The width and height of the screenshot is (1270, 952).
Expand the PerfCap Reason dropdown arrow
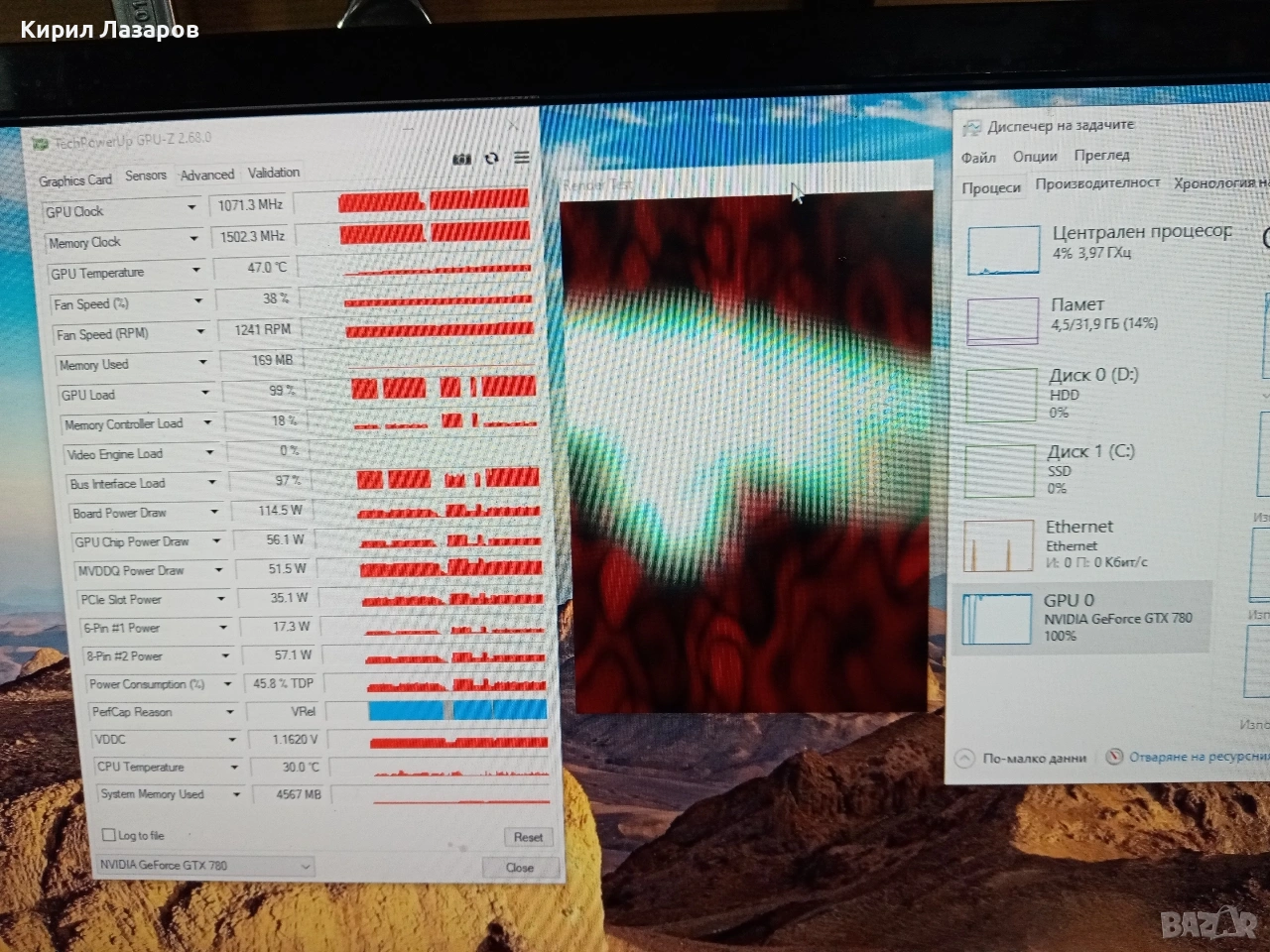pos(229,712)
